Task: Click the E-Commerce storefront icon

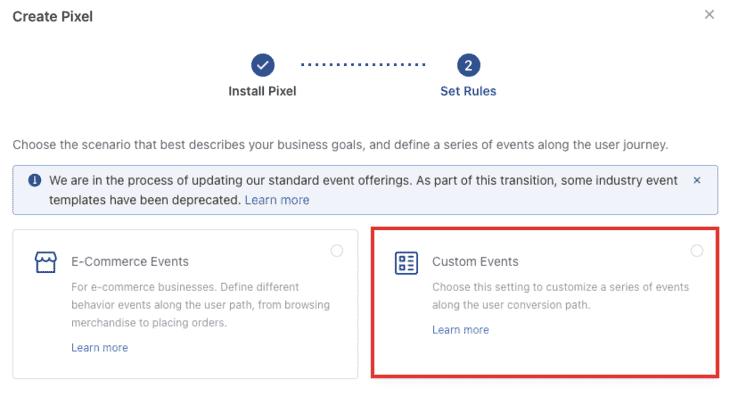Action: point(46,262)
